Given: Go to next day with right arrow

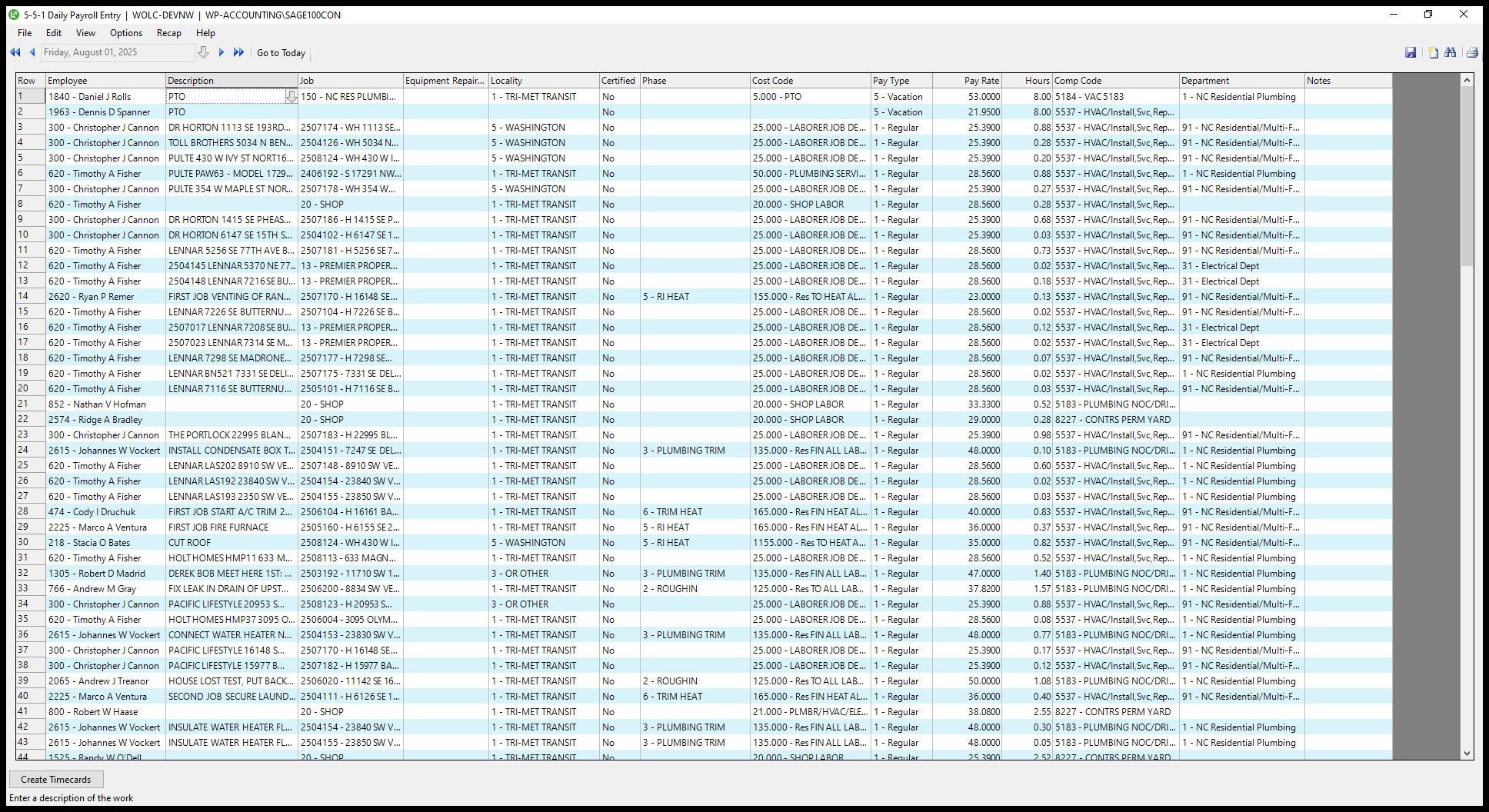Looking at the screenshot, I should pyautogui.click(x=222, y=52).
